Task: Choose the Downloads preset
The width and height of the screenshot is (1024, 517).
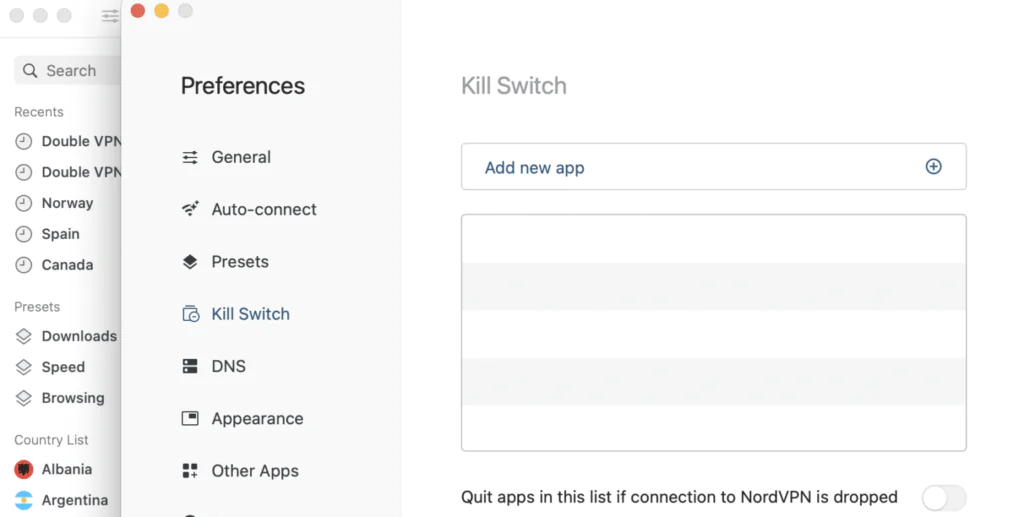Action: click(78, 336)
